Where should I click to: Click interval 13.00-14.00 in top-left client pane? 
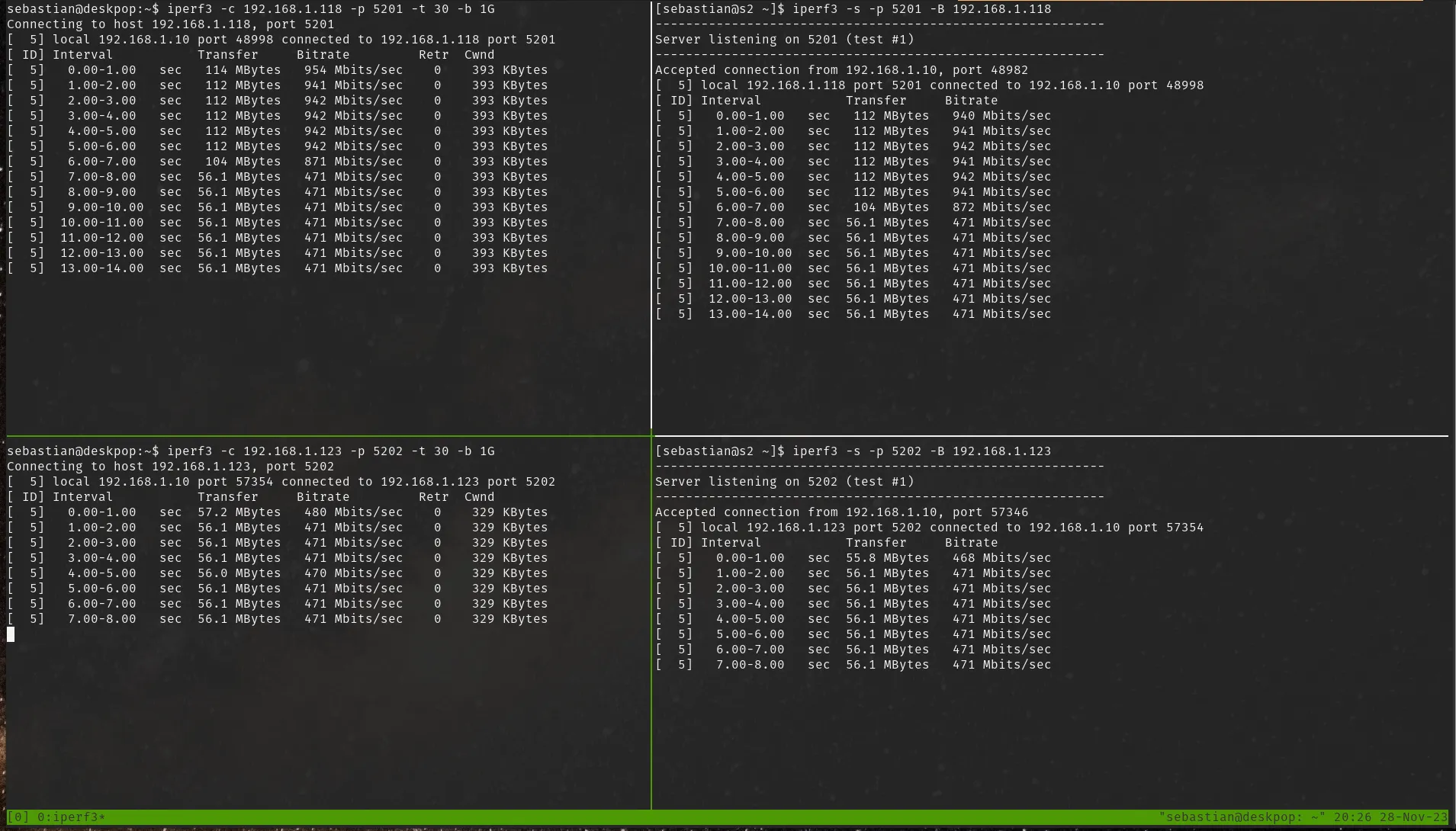pos(102,268)
